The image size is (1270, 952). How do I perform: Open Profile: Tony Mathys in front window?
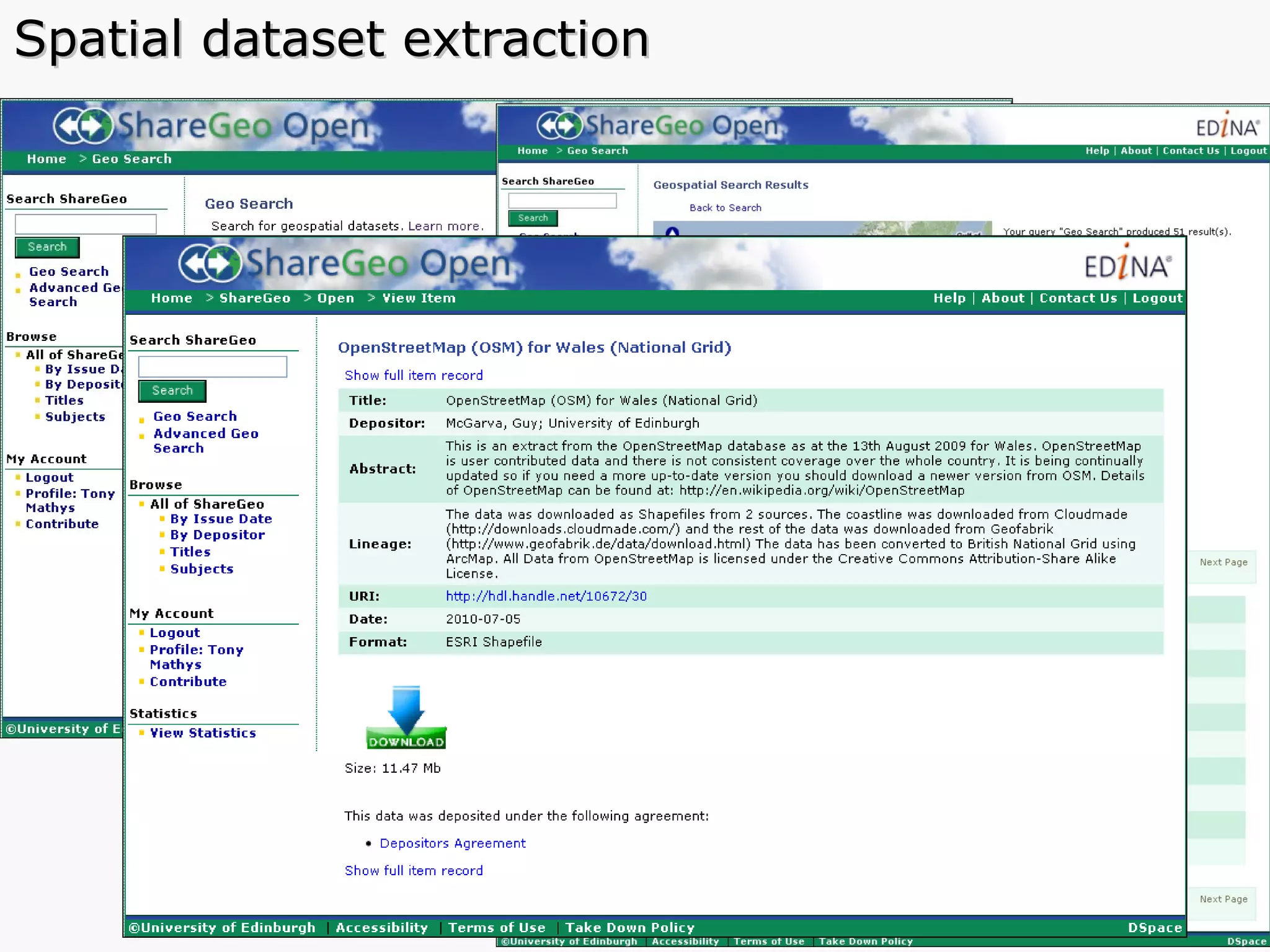[x=197, y=657]
